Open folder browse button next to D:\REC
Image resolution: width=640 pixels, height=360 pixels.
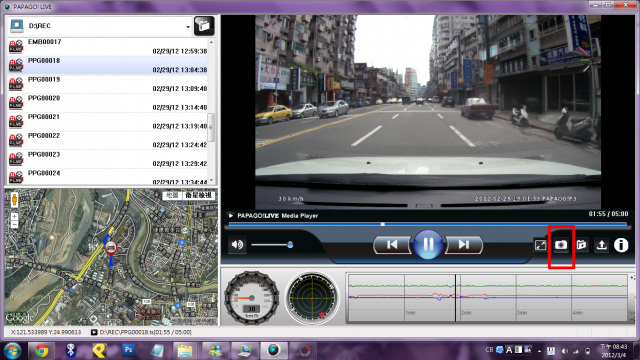[x=204, y=26]
